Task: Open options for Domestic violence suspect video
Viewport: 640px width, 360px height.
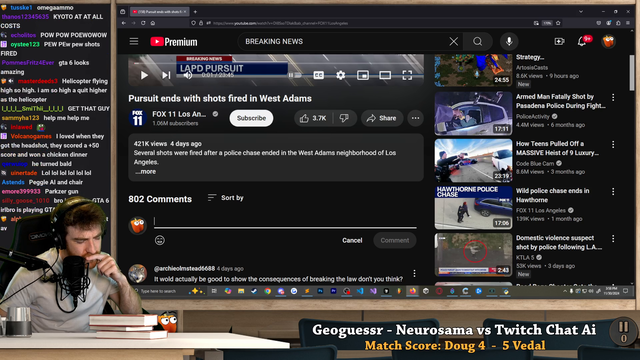Action: [613, 238]
